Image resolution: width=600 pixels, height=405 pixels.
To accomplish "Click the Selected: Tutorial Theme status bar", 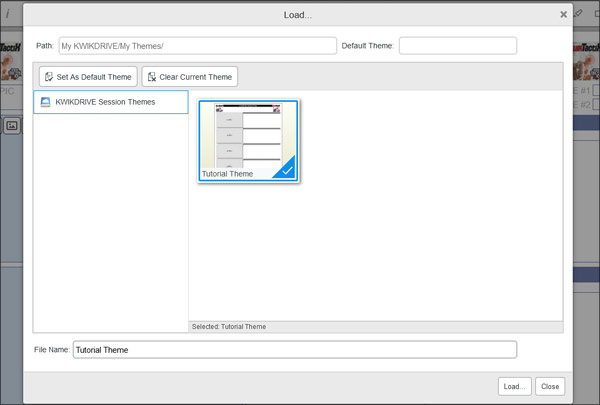I will coord(375,326).
